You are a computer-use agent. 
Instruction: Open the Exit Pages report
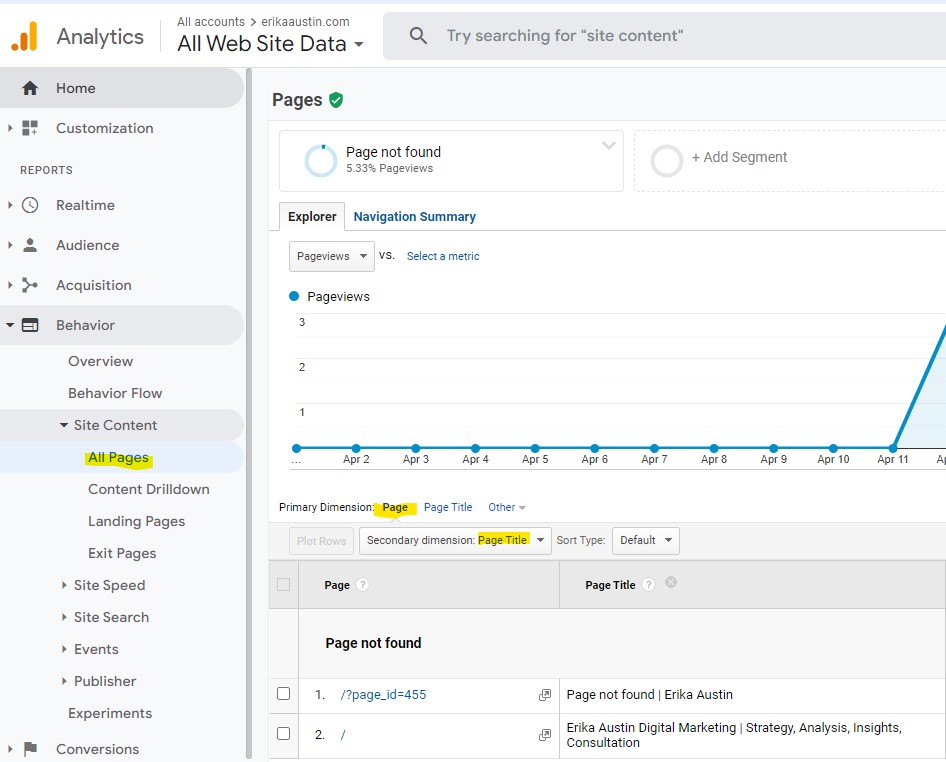(122, 553)
